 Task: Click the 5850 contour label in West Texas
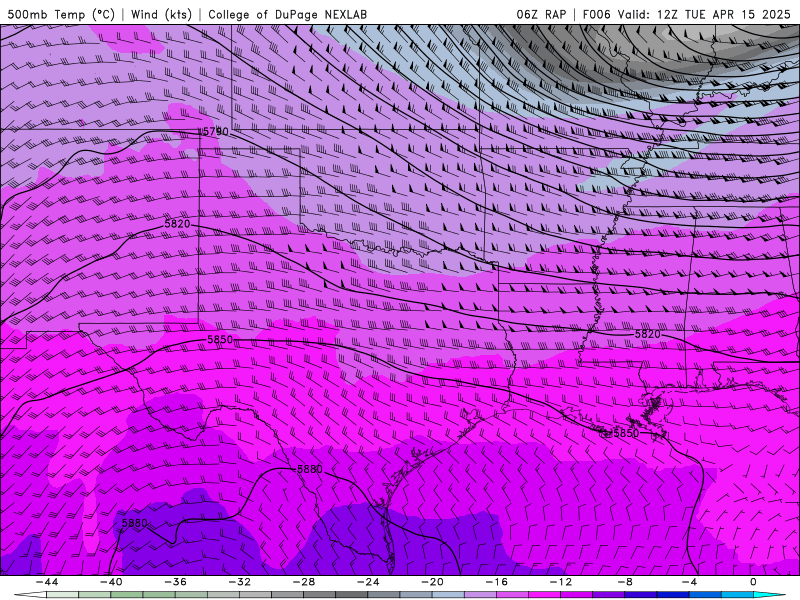tap(220, 340)
